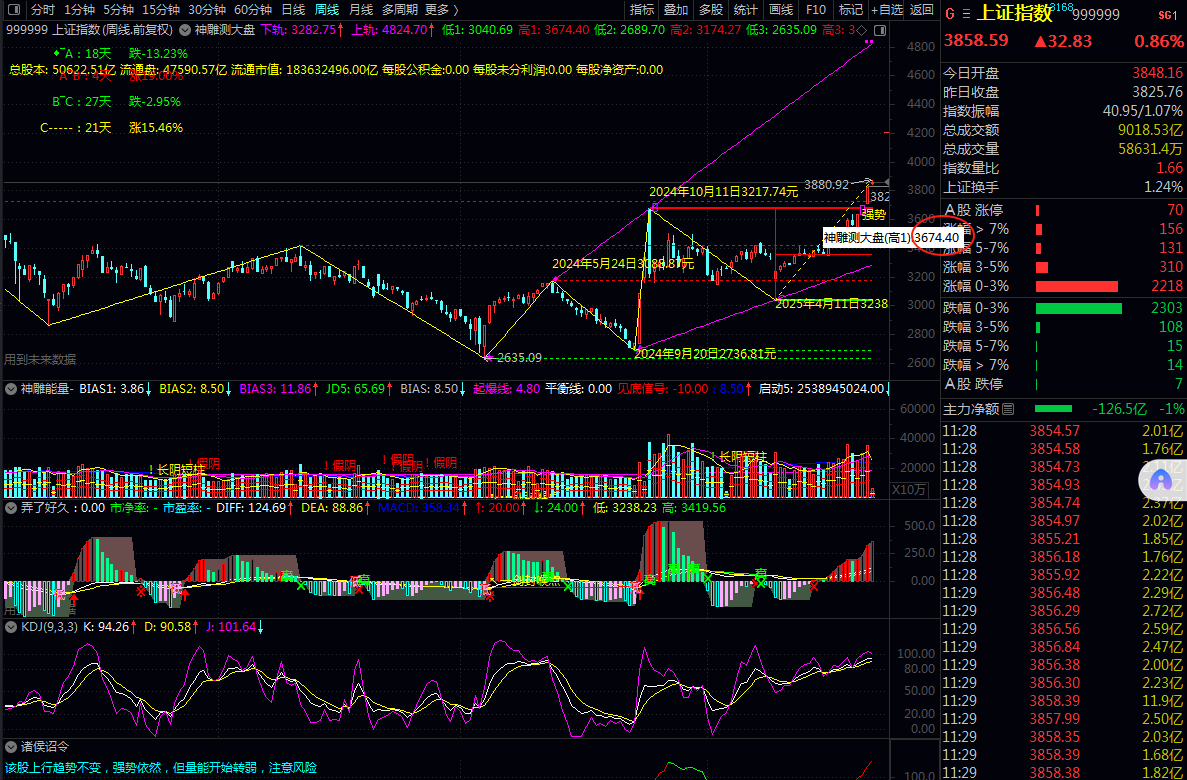Click the X10万 volume scale label
This screenshot has width=1187, height=780.
coord(907,489)
